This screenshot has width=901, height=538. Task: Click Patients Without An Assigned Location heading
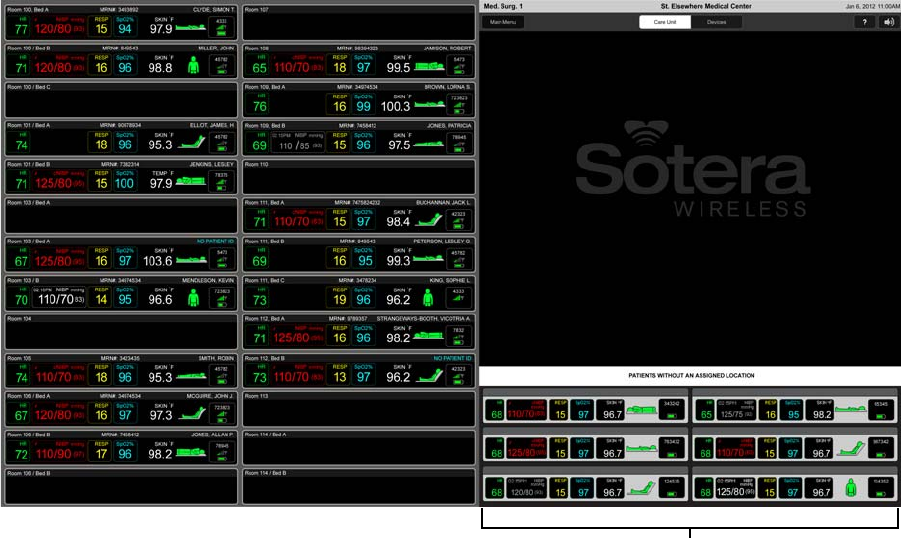[x=691, y=375]
